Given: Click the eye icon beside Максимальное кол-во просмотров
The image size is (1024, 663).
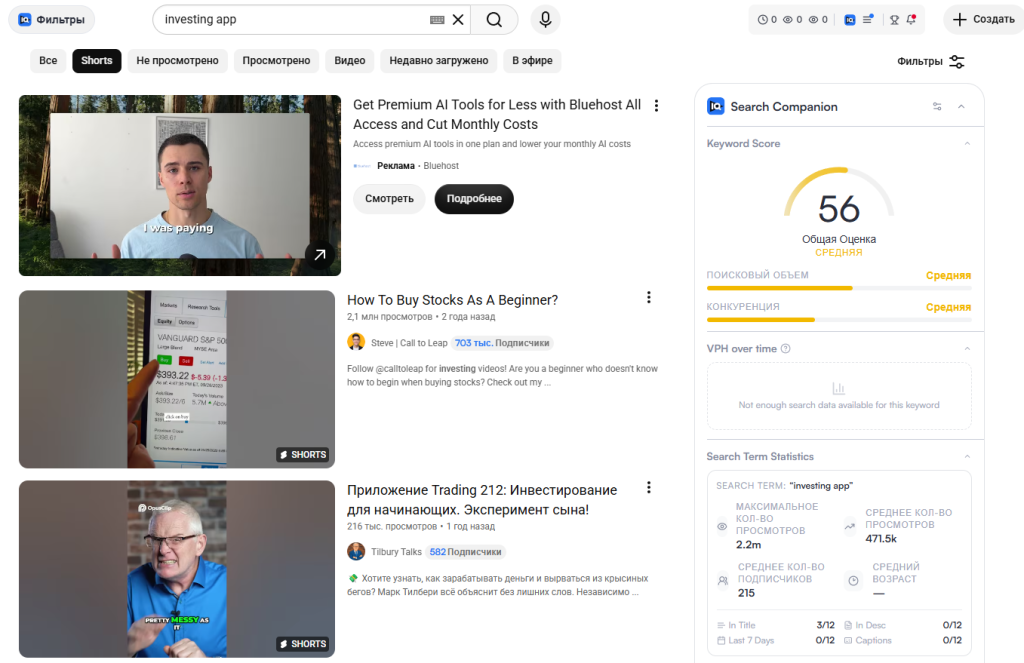Looking at the screenshot, I should (x=722, y=526).
